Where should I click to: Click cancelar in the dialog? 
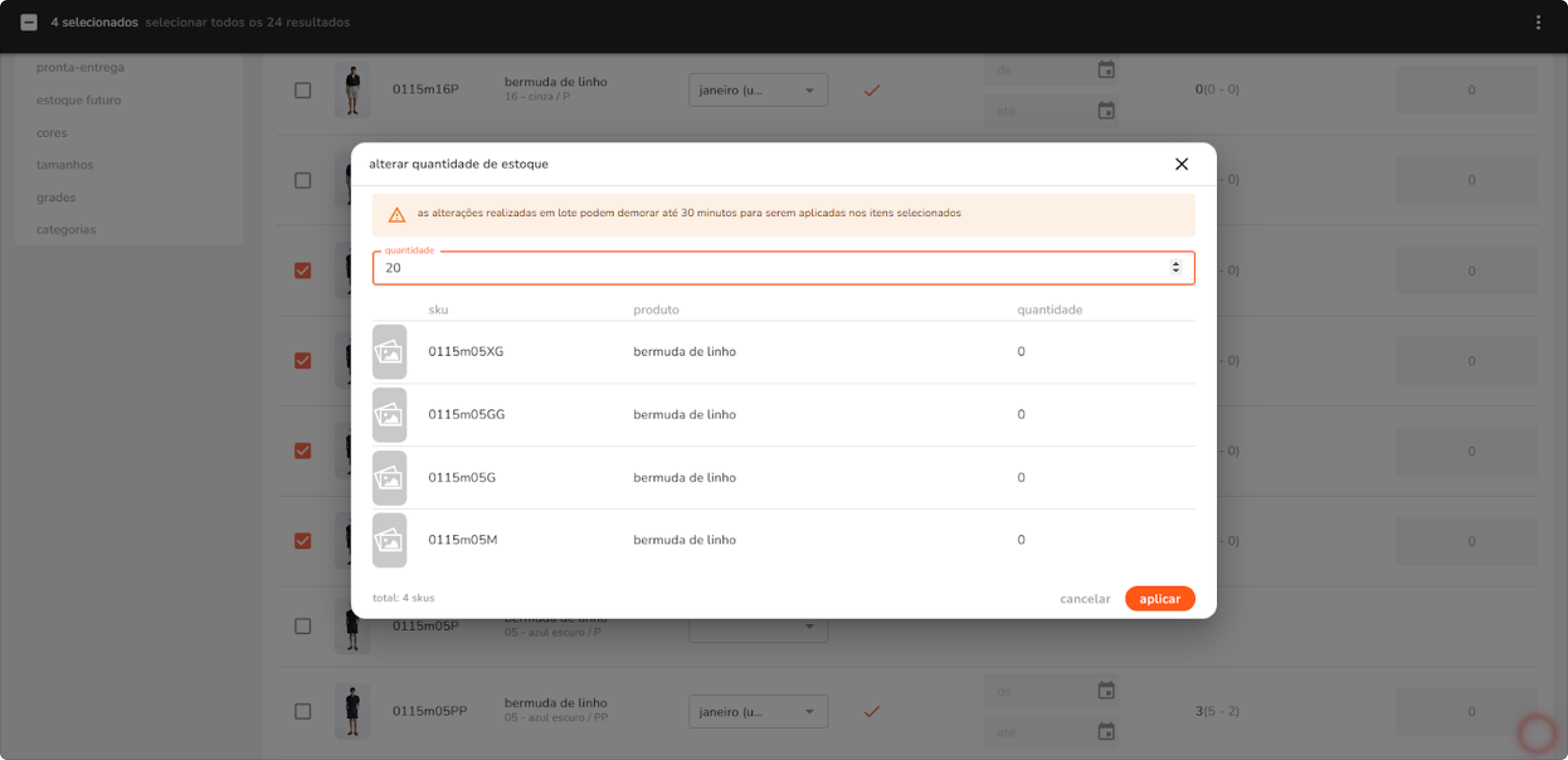(1085, 599)
